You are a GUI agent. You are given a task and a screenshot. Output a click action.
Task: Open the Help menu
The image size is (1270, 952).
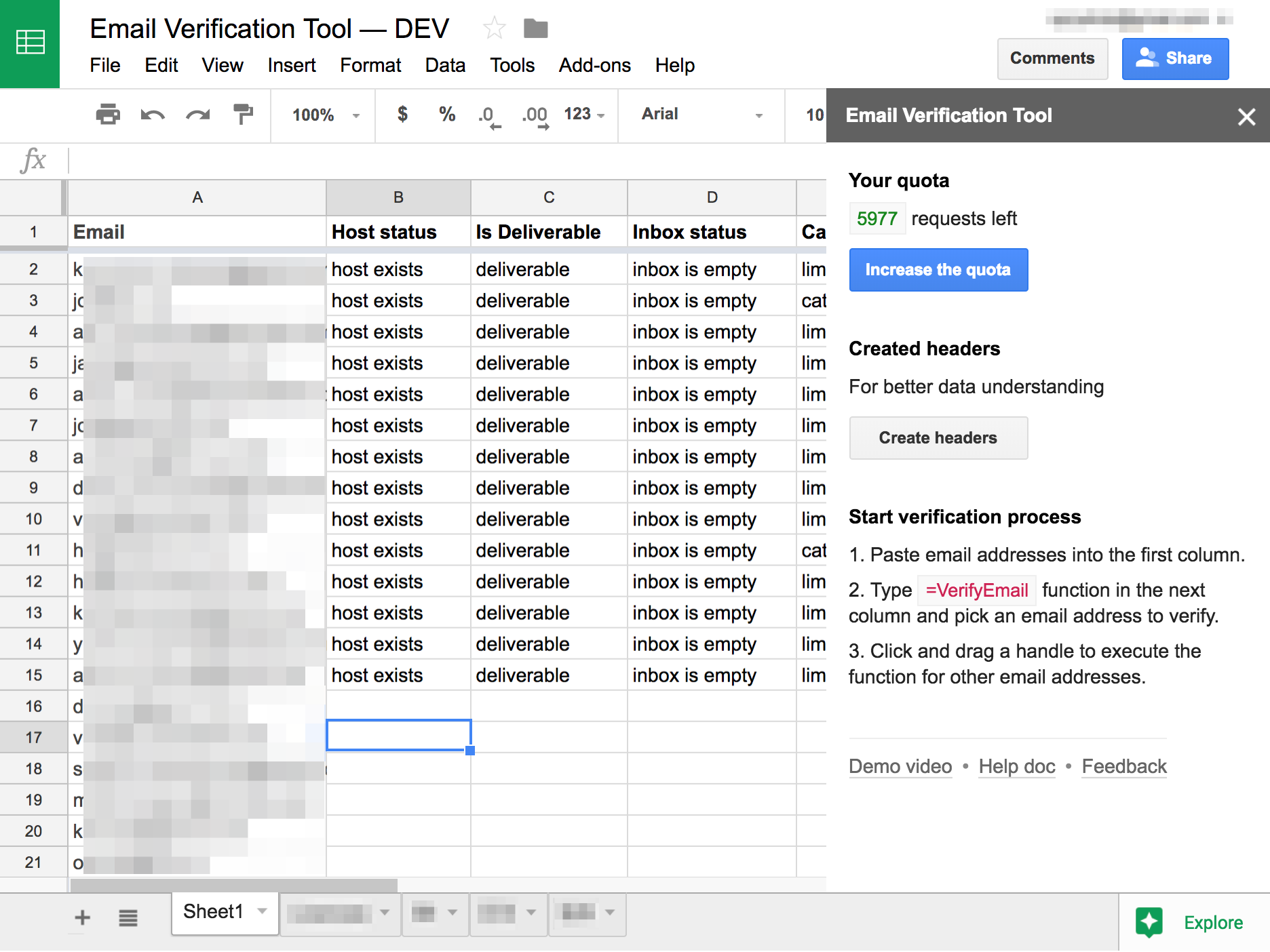pos(675,65)
